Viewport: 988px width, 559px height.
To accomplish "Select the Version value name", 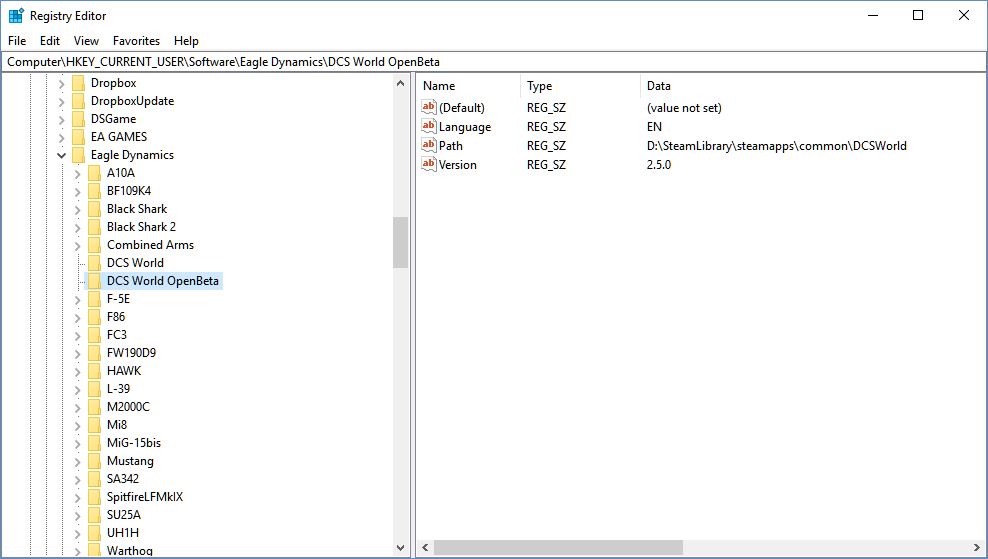I will click(x=457, y=165).
